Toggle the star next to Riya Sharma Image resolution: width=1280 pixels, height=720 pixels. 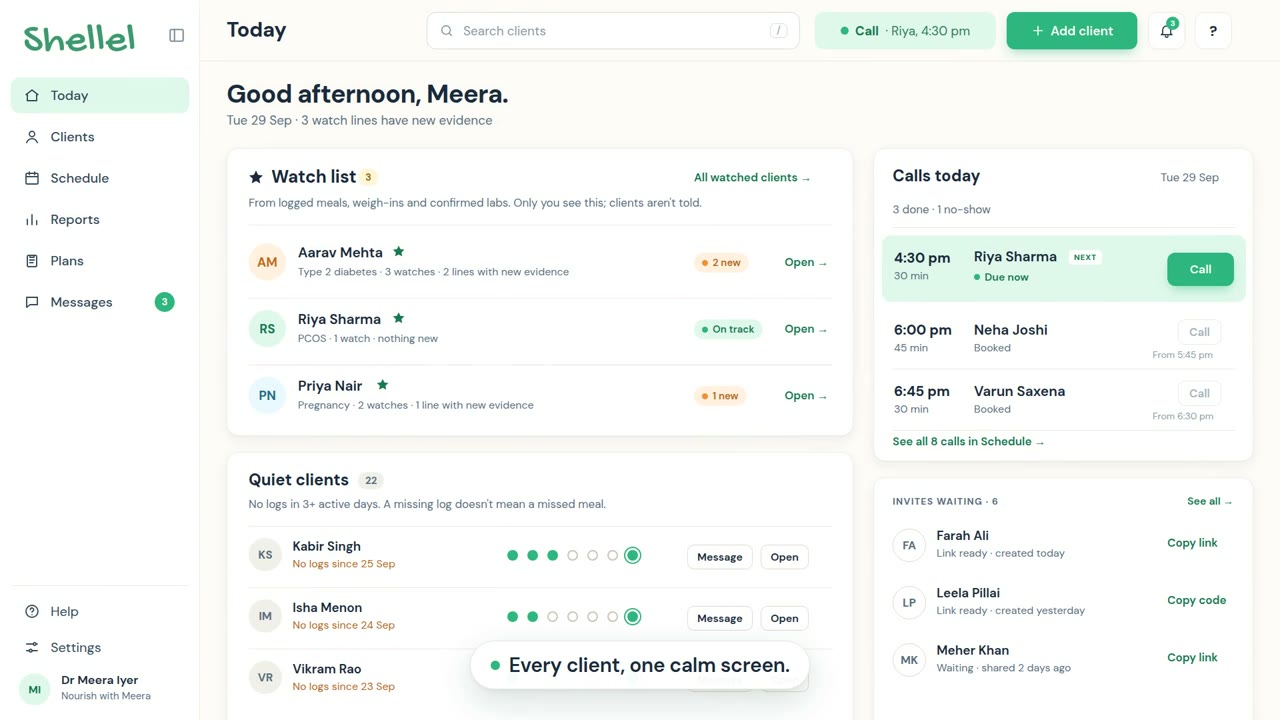point(398,318)
